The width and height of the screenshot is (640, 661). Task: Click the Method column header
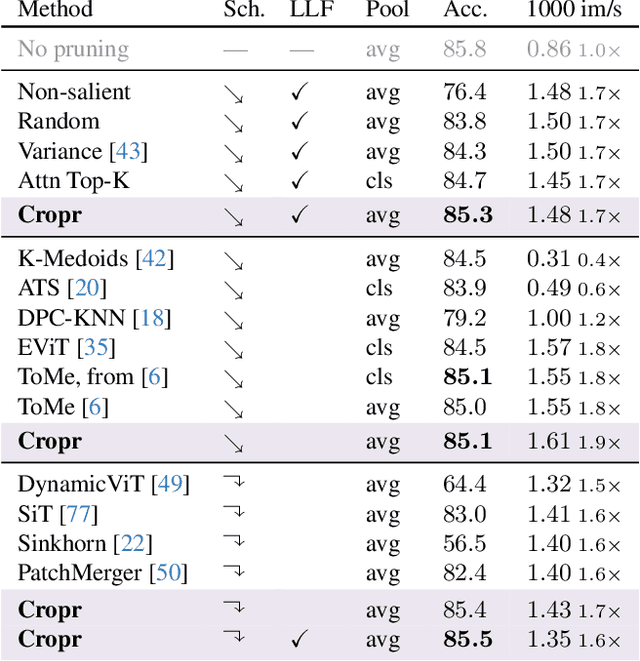[x=55, y=11]
